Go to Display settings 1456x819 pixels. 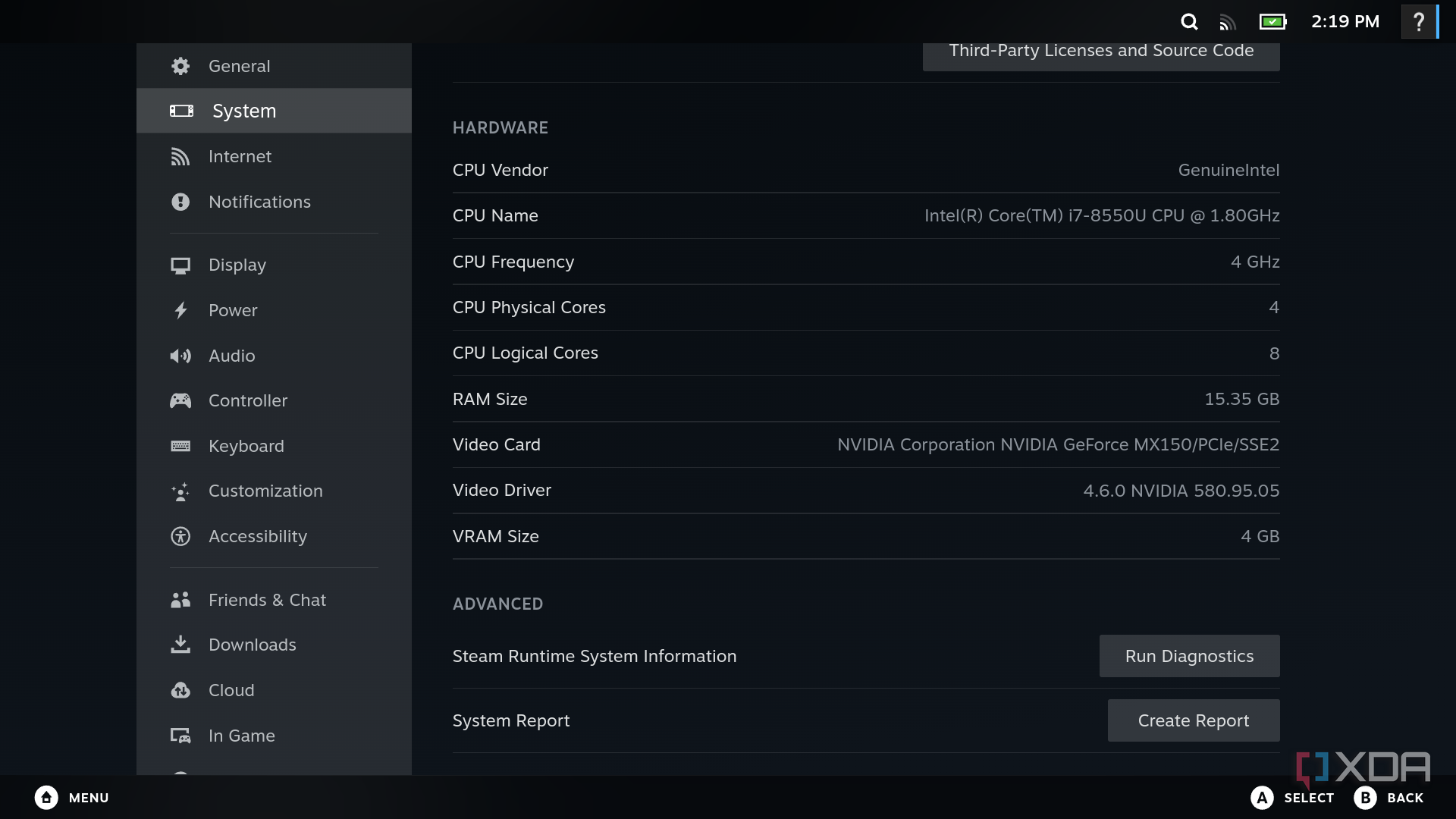pos(274,265)
